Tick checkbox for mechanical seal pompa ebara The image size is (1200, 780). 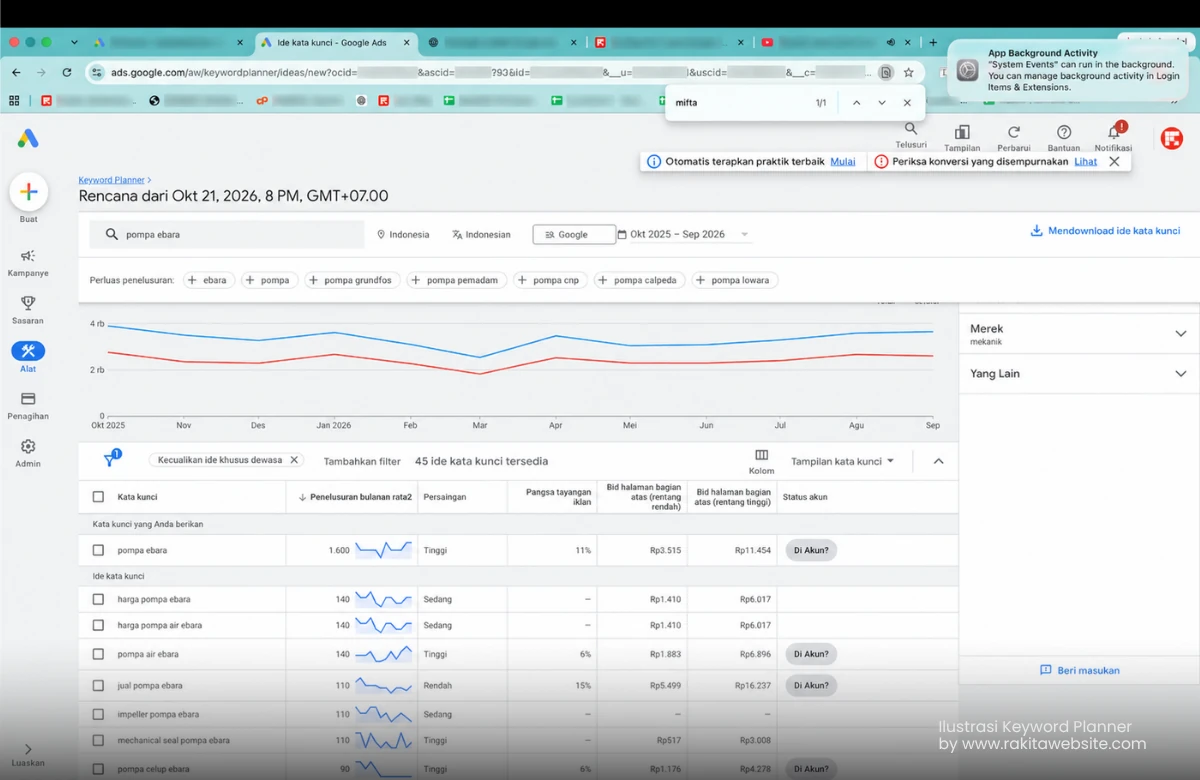(98, 740)
